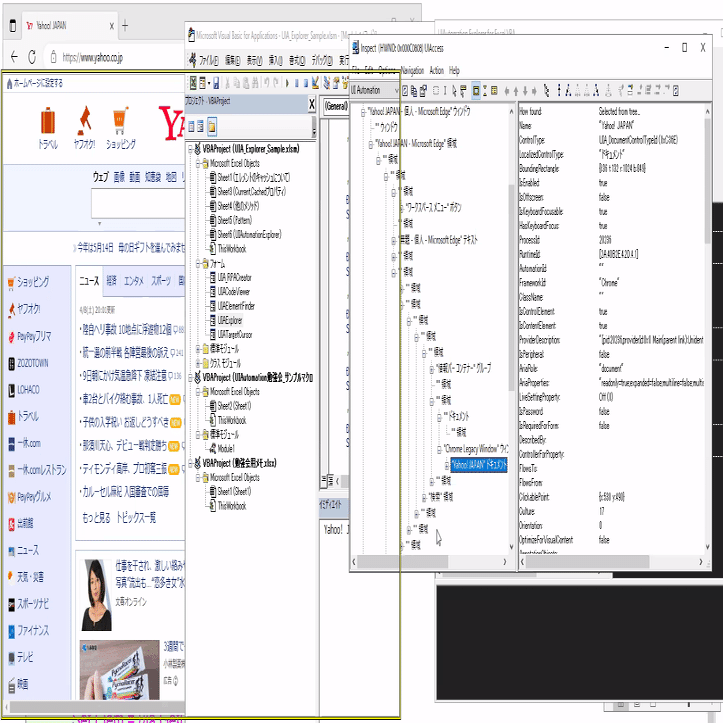Select the ニュース tab on Yahoo page
This screenshot has height=723, width=723.
(89, 280)
